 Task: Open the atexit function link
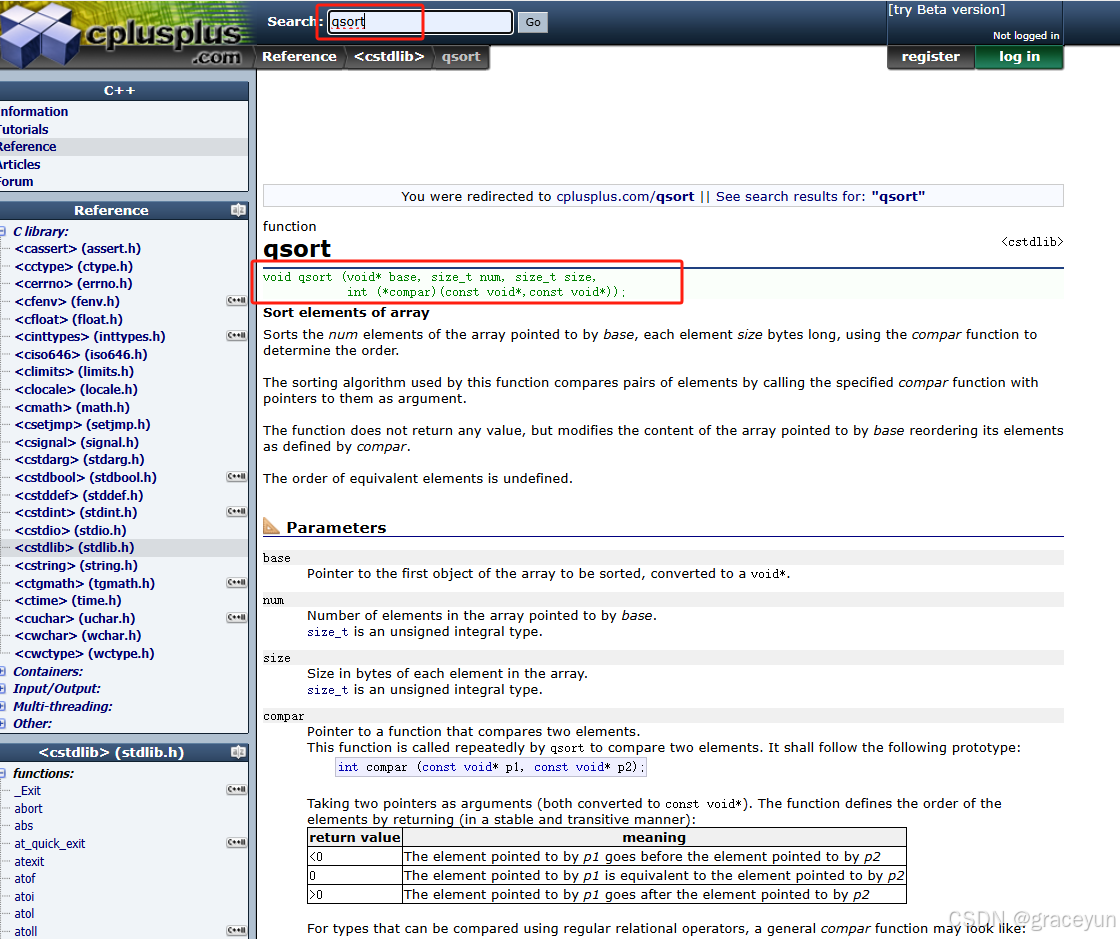(x=29, y=861)
